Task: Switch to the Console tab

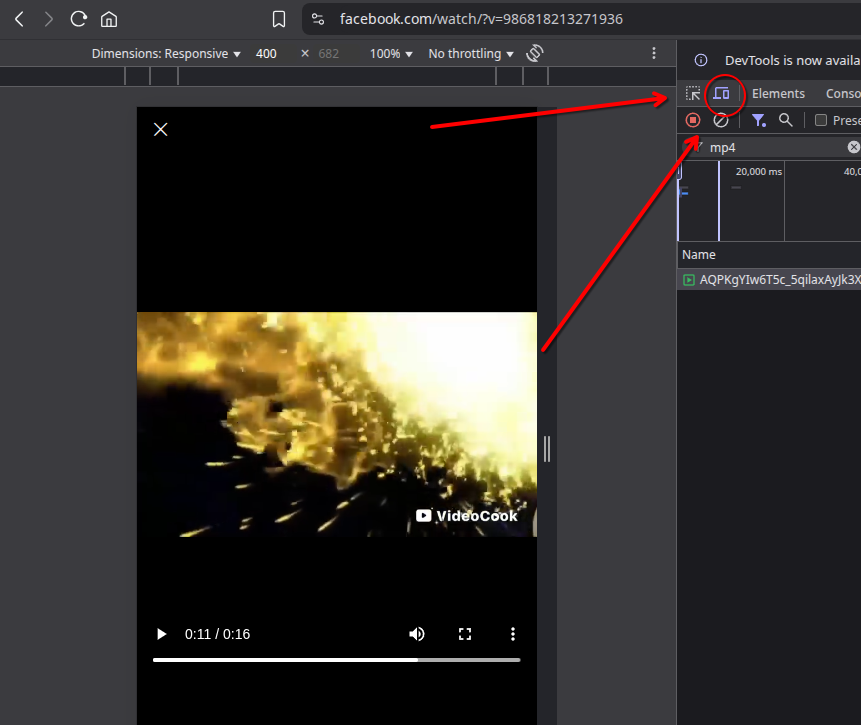Action: [843, 93]
